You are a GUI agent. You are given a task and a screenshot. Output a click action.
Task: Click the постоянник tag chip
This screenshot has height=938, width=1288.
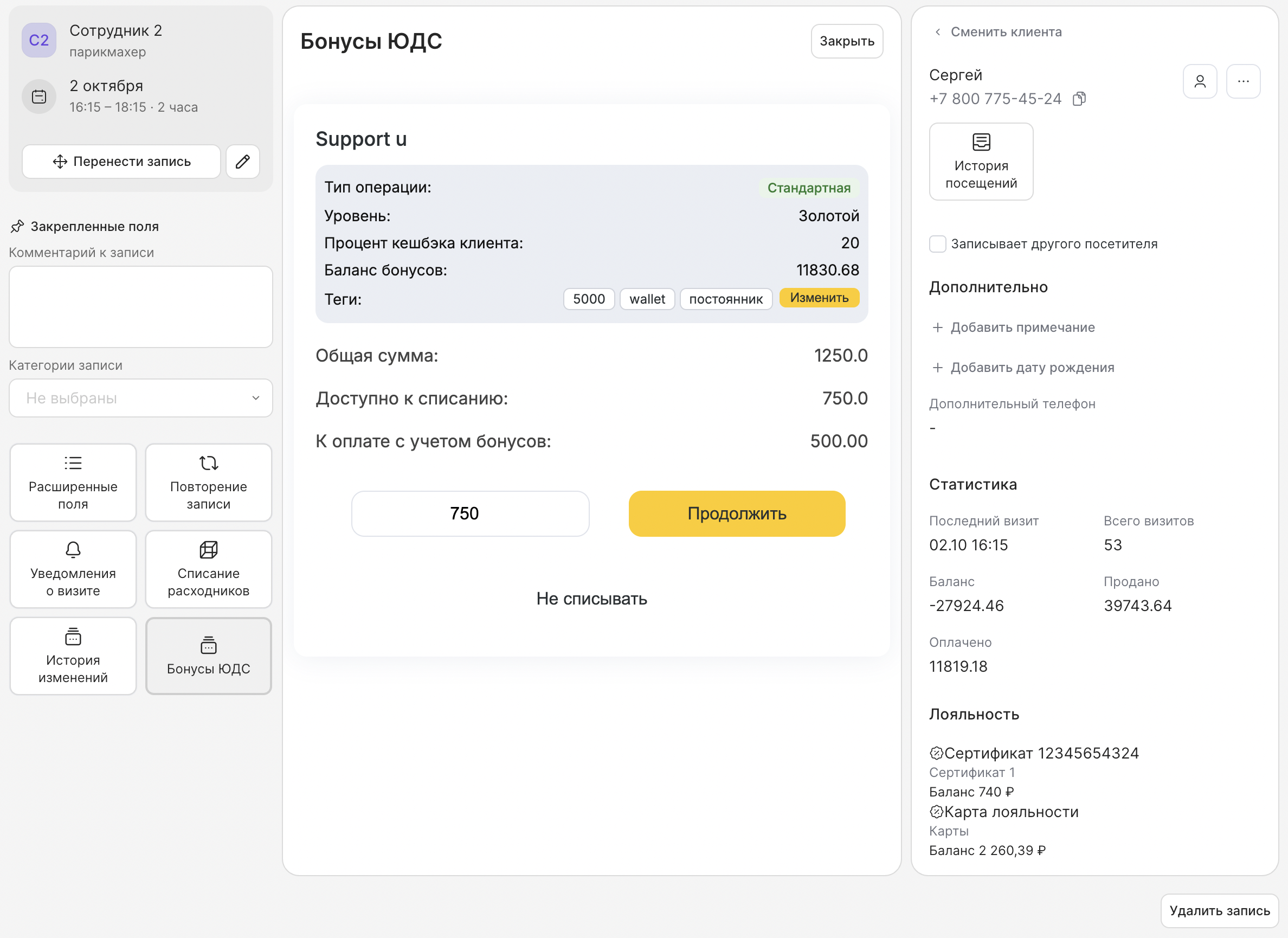tap(726, 299)
